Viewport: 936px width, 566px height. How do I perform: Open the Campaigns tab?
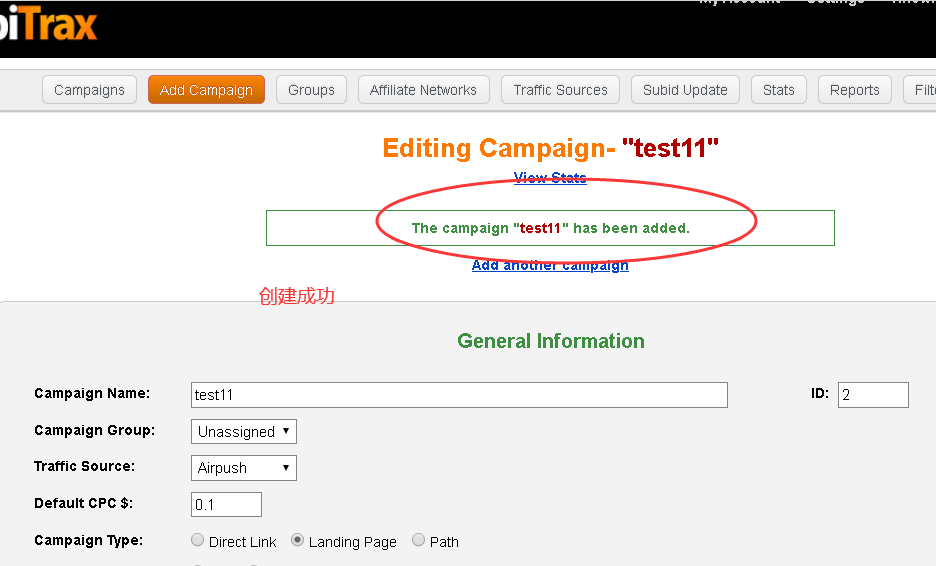click(90, 90)
